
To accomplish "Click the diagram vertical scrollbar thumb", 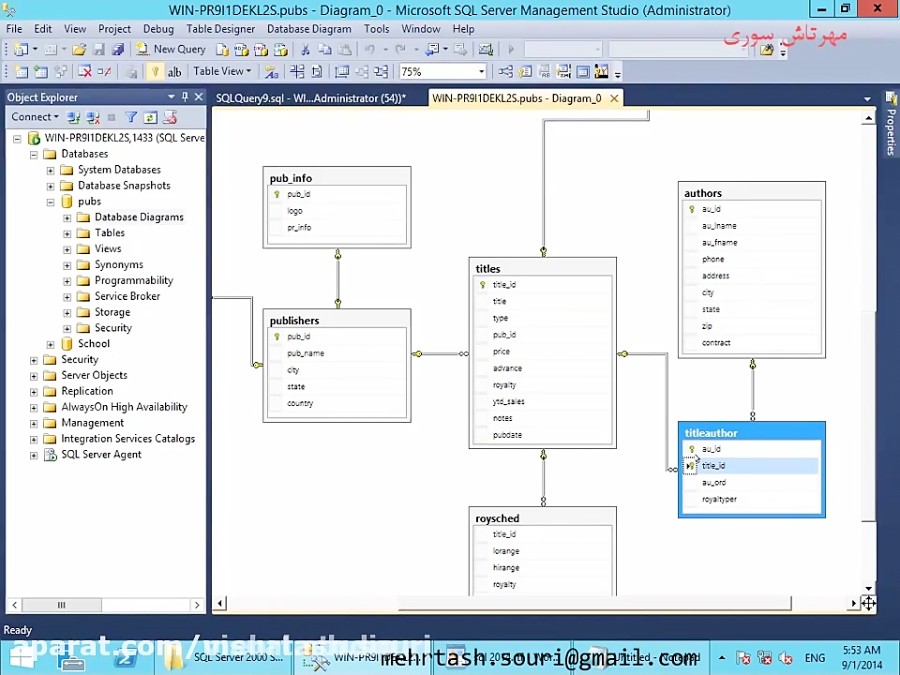I will click(x=868, y=416).
